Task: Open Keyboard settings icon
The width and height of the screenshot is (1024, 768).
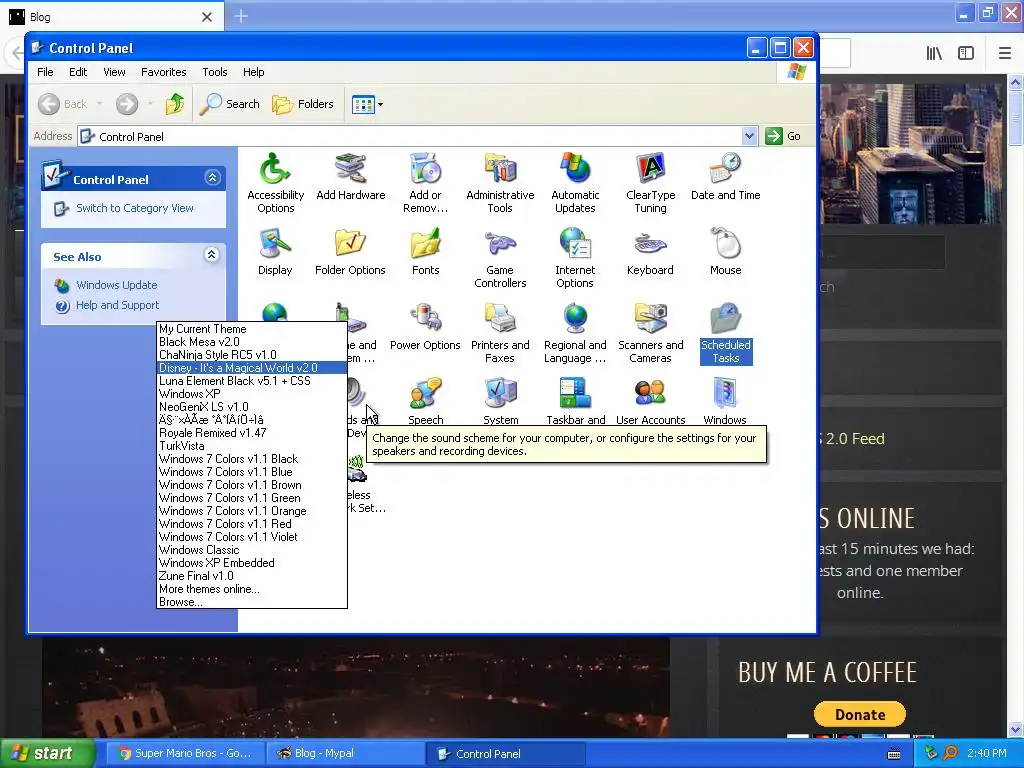Action: (650, 251)
